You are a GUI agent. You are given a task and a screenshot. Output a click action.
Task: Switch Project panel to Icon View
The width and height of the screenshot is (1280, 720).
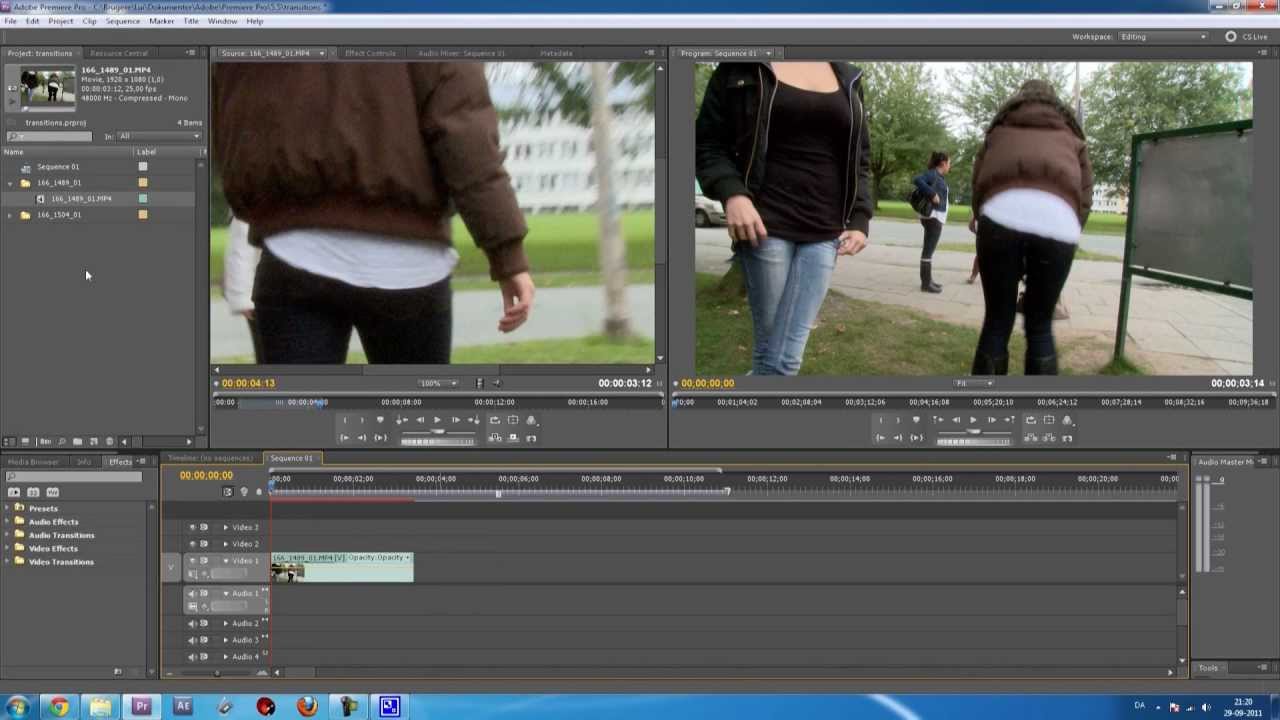point(25,441)
